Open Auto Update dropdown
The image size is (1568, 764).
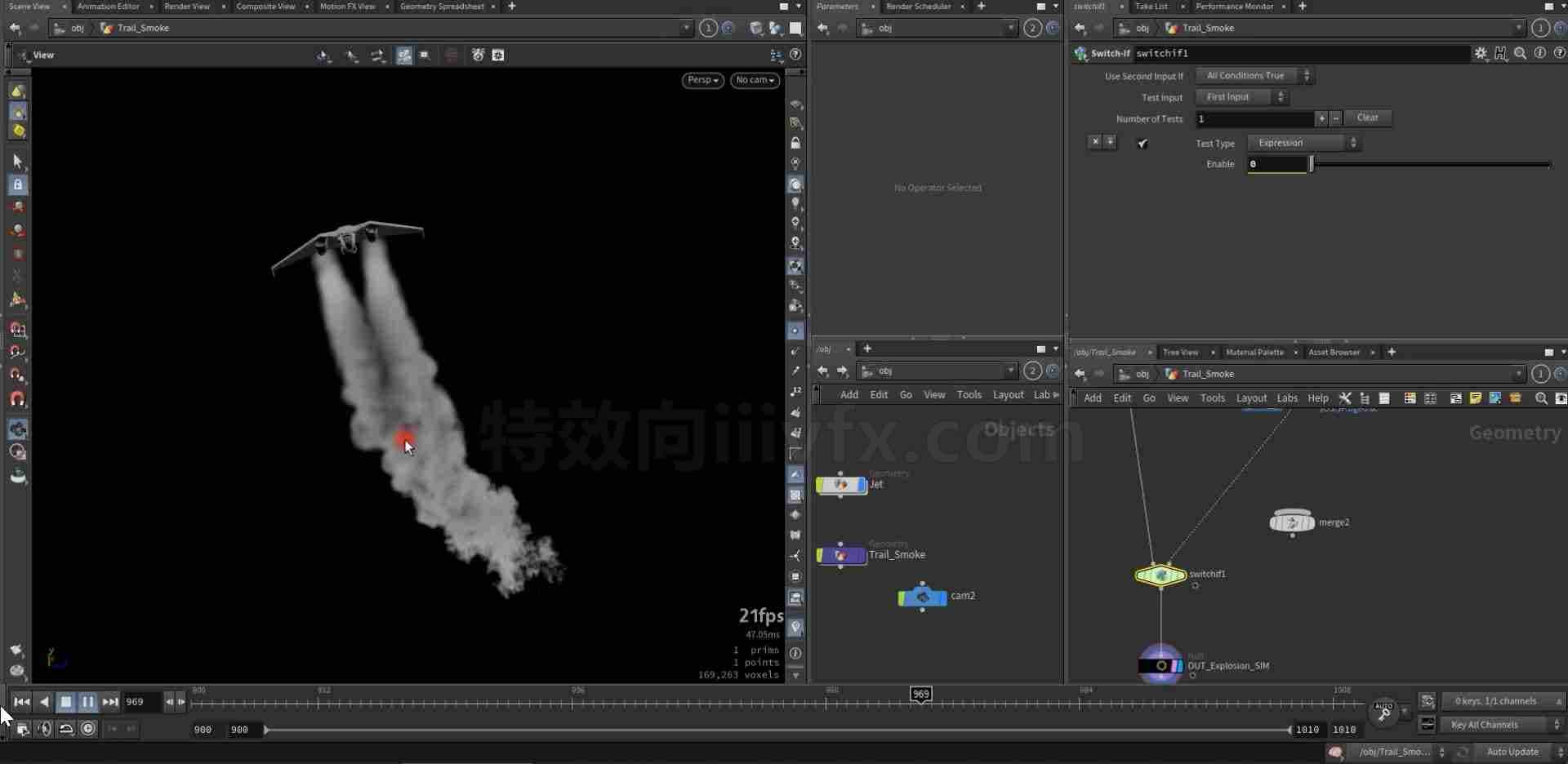[1519, 752]
